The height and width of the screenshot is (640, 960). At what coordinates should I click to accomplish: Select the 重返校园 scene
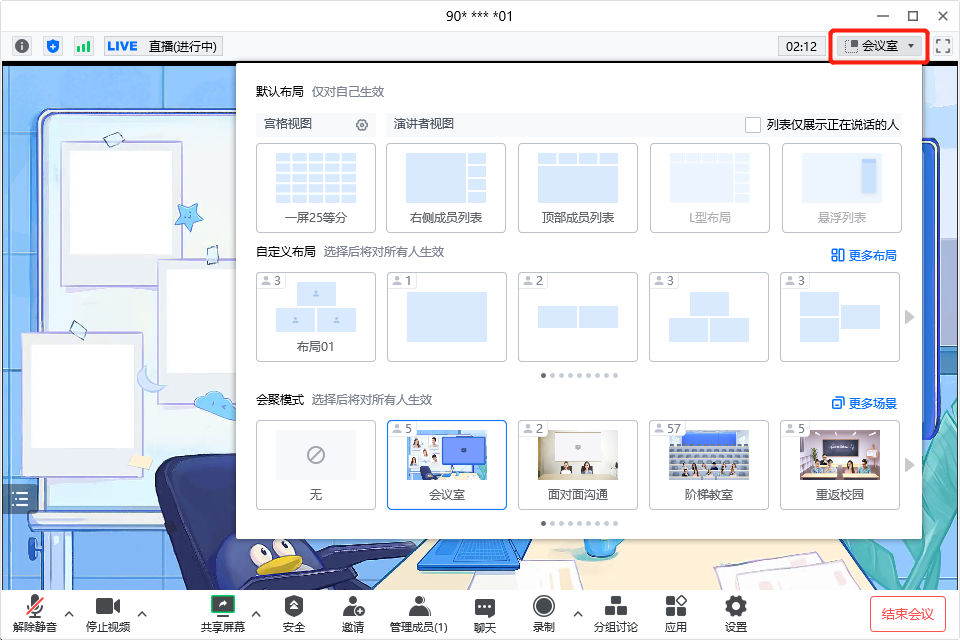coord(840,465)
